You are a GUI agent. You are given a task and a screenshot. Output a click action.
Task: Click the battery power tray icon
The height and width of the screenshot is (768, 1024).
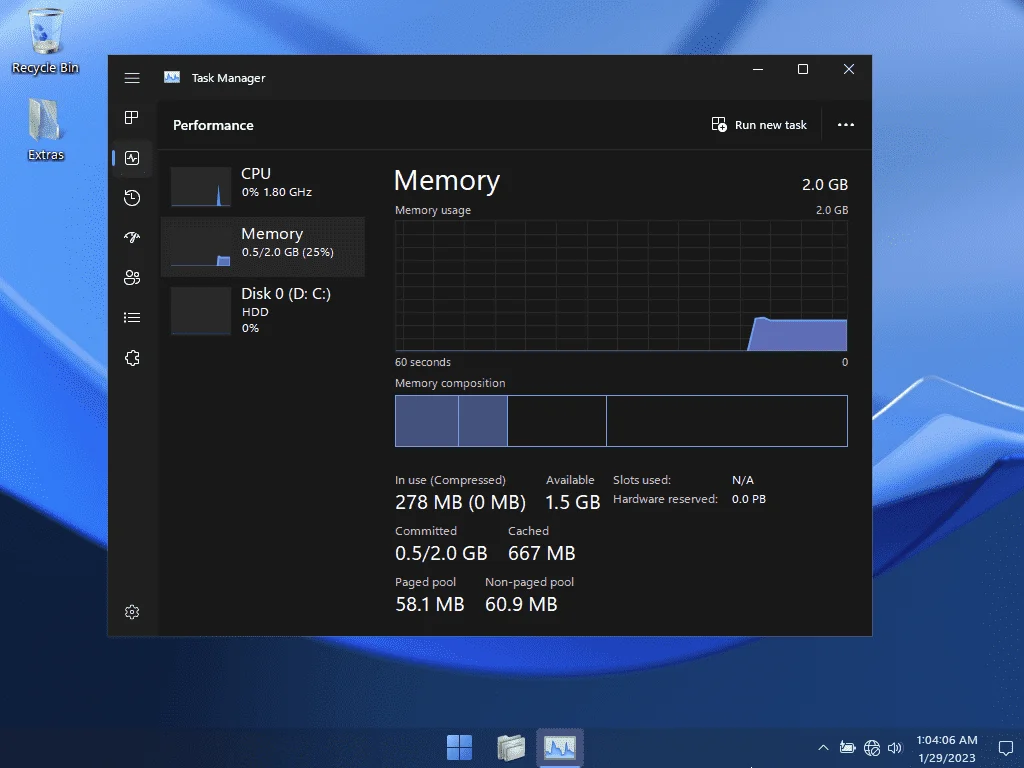coord(848,748)
